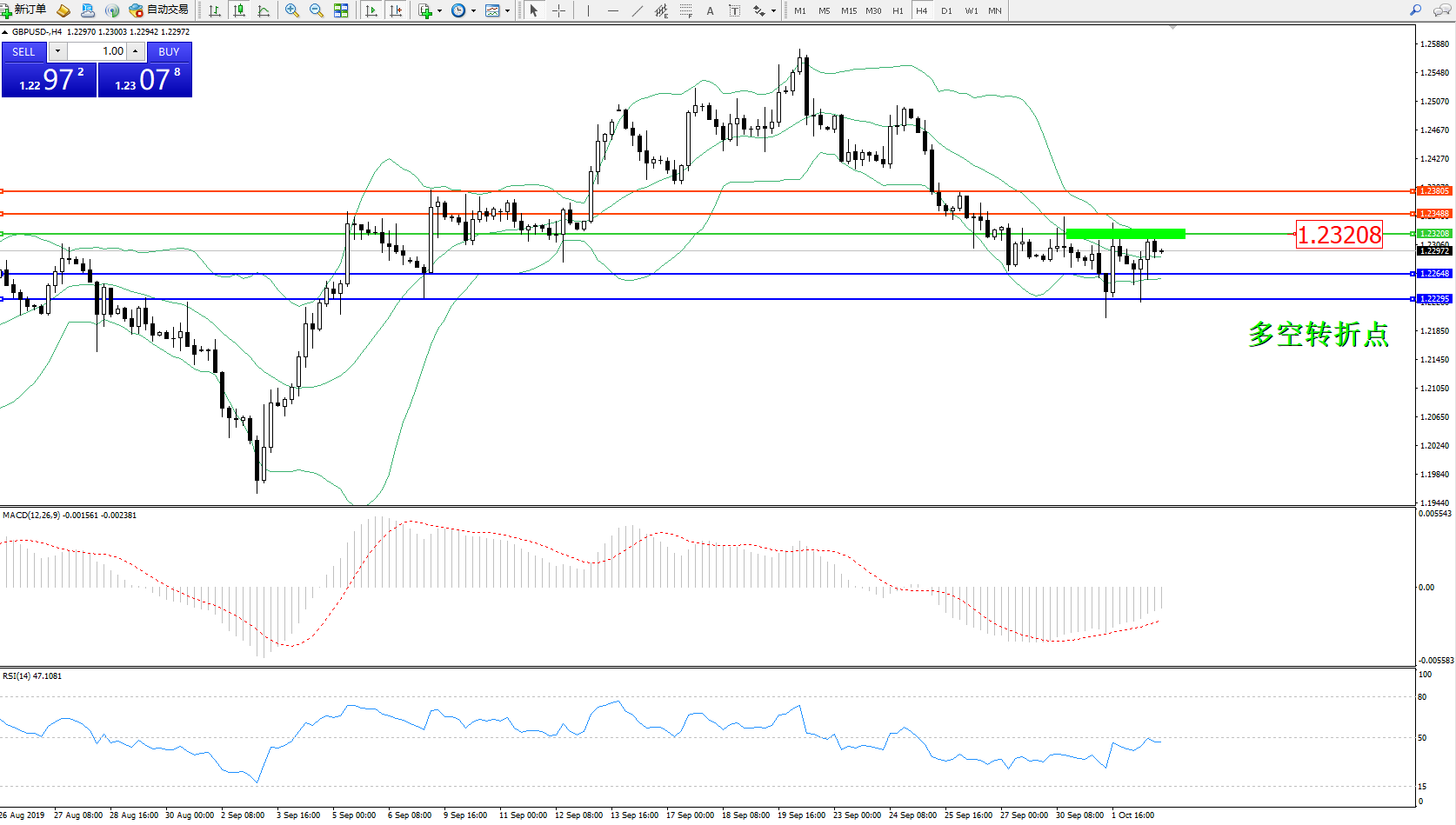Image resolution: width=1456 pixels, height=825 pixels.
Task: Click the zoom out magnifier icon
Action: pyautogui.click(x=317, y=10)
